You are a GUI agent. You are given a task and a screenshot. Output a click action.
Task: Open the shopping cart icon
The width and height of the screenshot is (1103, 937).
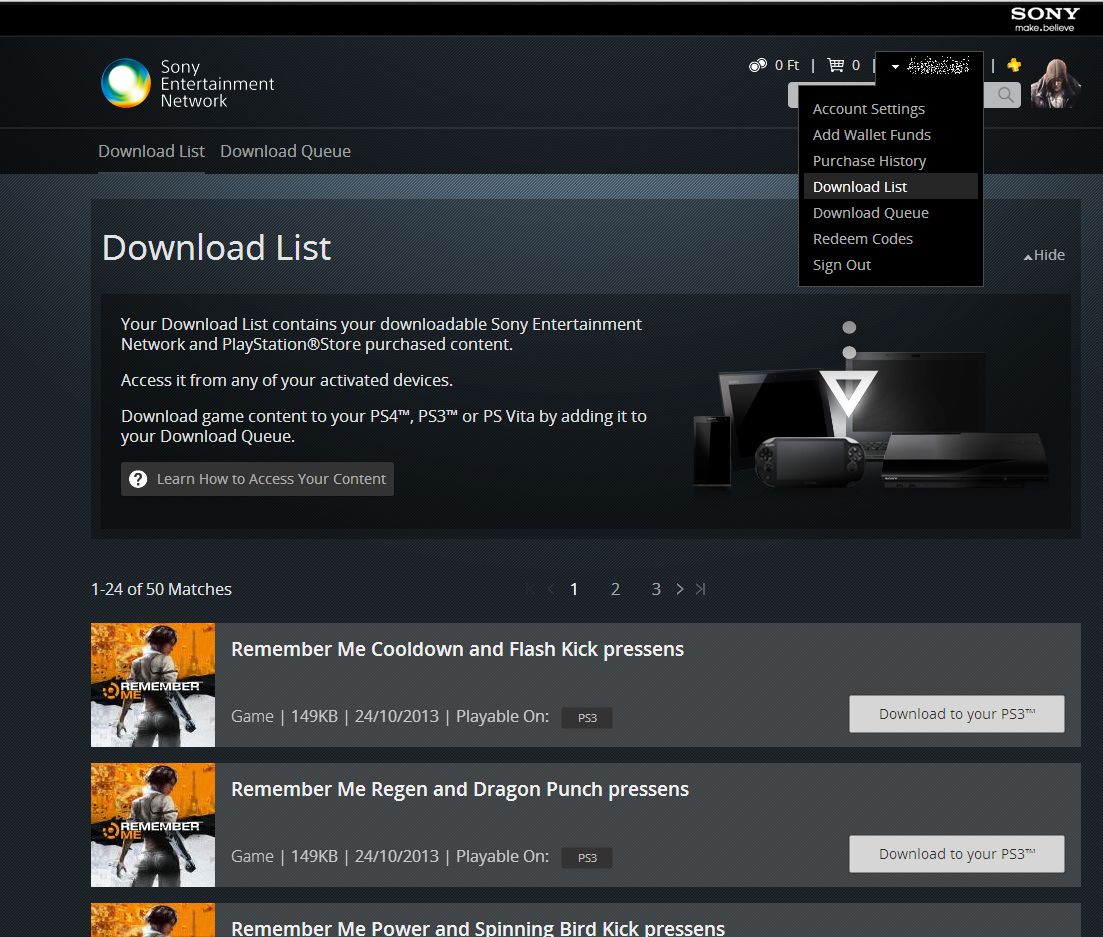pos(836,65)
